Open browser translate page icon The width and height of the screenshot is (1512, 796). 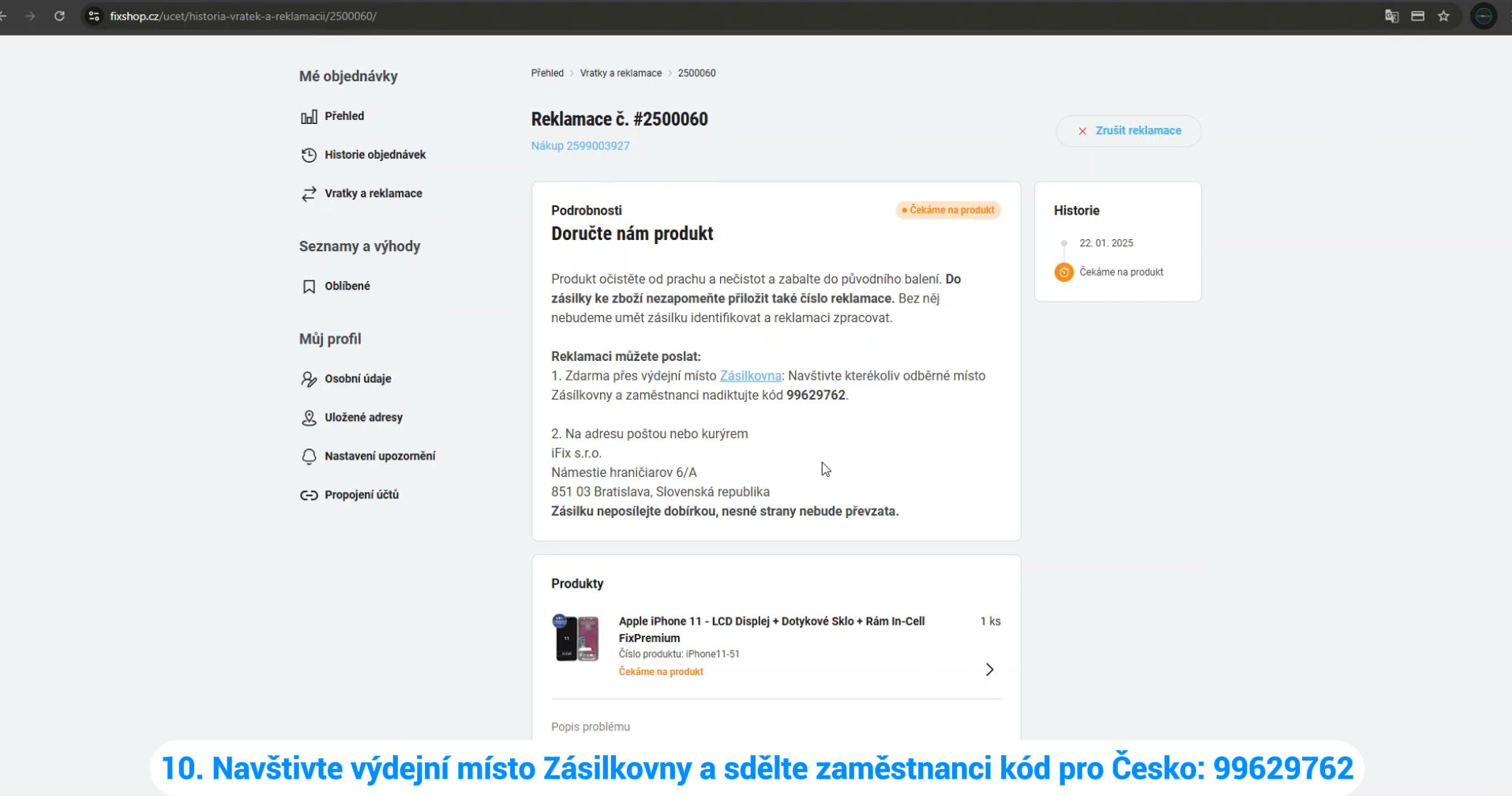[x=1391, y=16]
